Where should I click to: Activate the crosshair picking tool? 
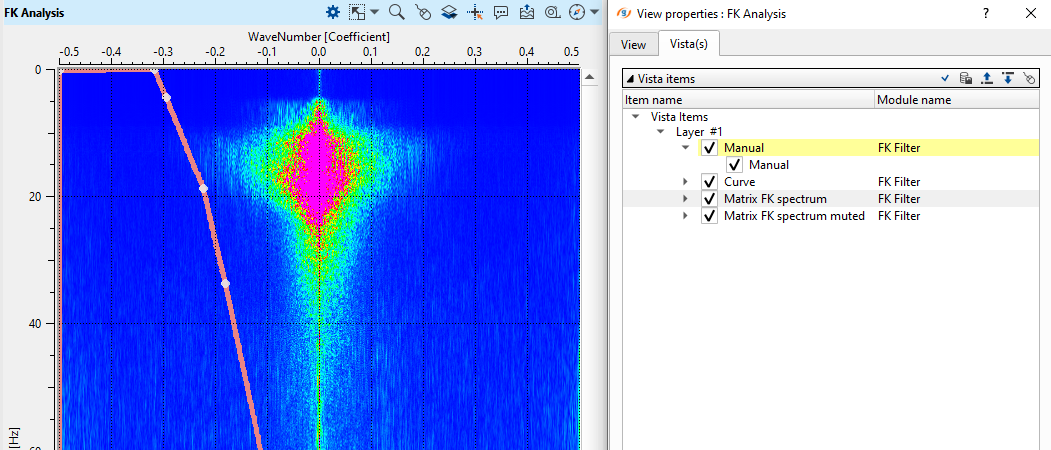[475, 13]
